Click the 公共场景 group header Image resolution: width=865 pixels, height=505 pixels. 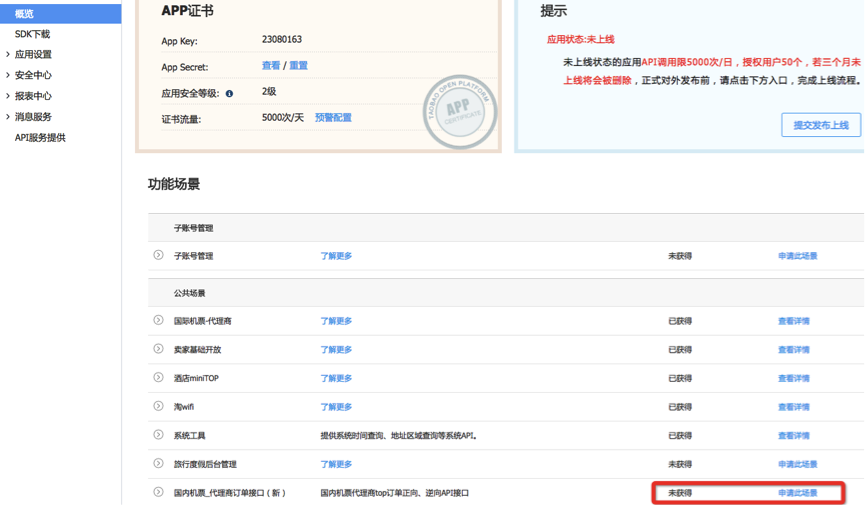click(x=190, y=293)
